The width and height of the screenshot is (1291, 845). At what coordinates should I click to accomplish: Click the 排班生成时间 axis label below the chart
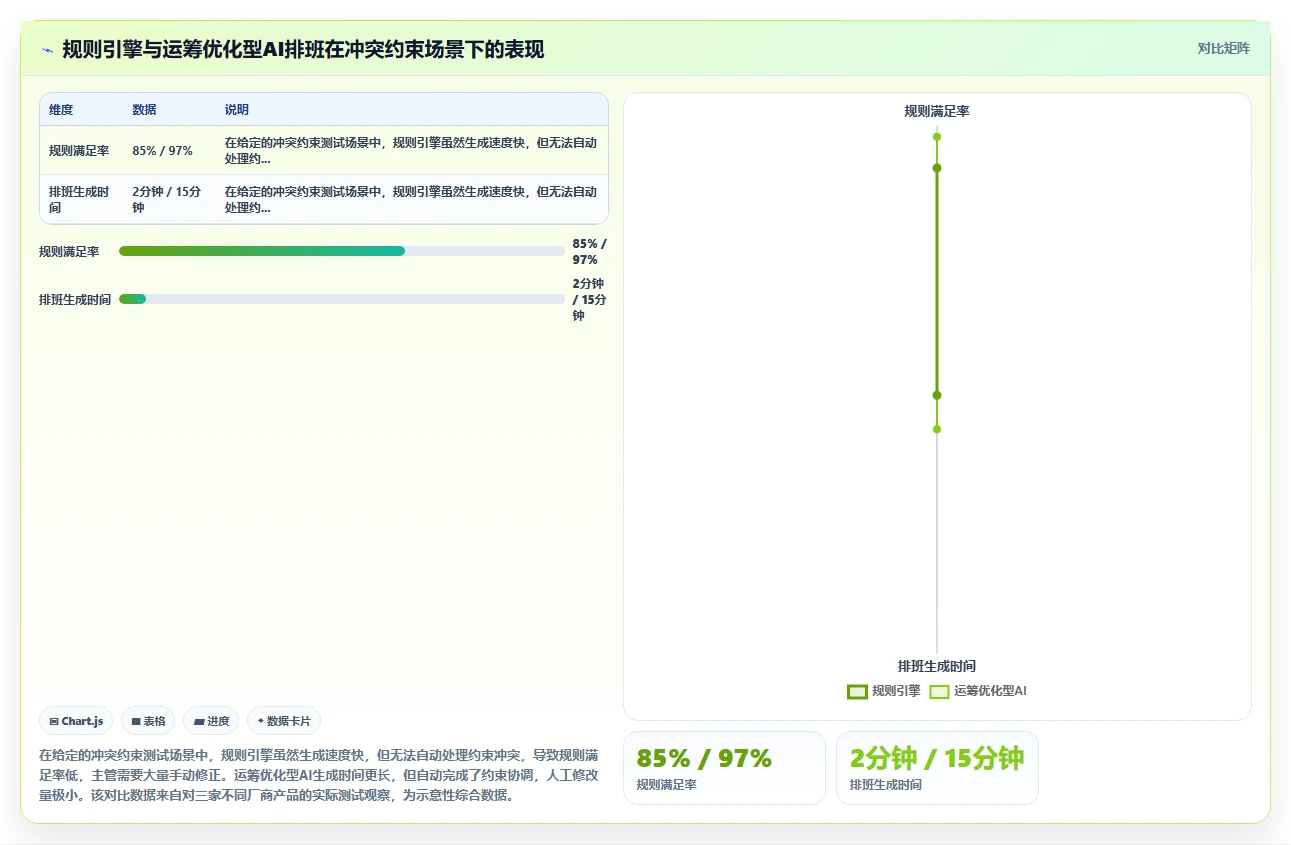(937, 666)
